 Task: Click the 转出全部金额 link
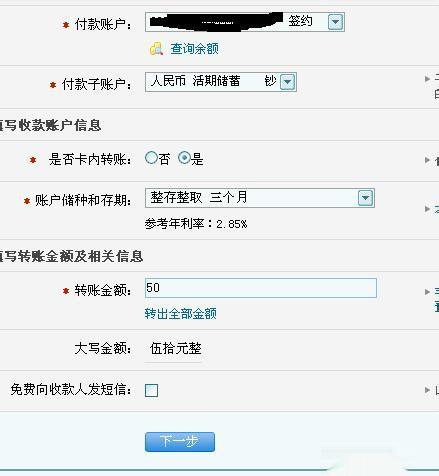[181, 314]
